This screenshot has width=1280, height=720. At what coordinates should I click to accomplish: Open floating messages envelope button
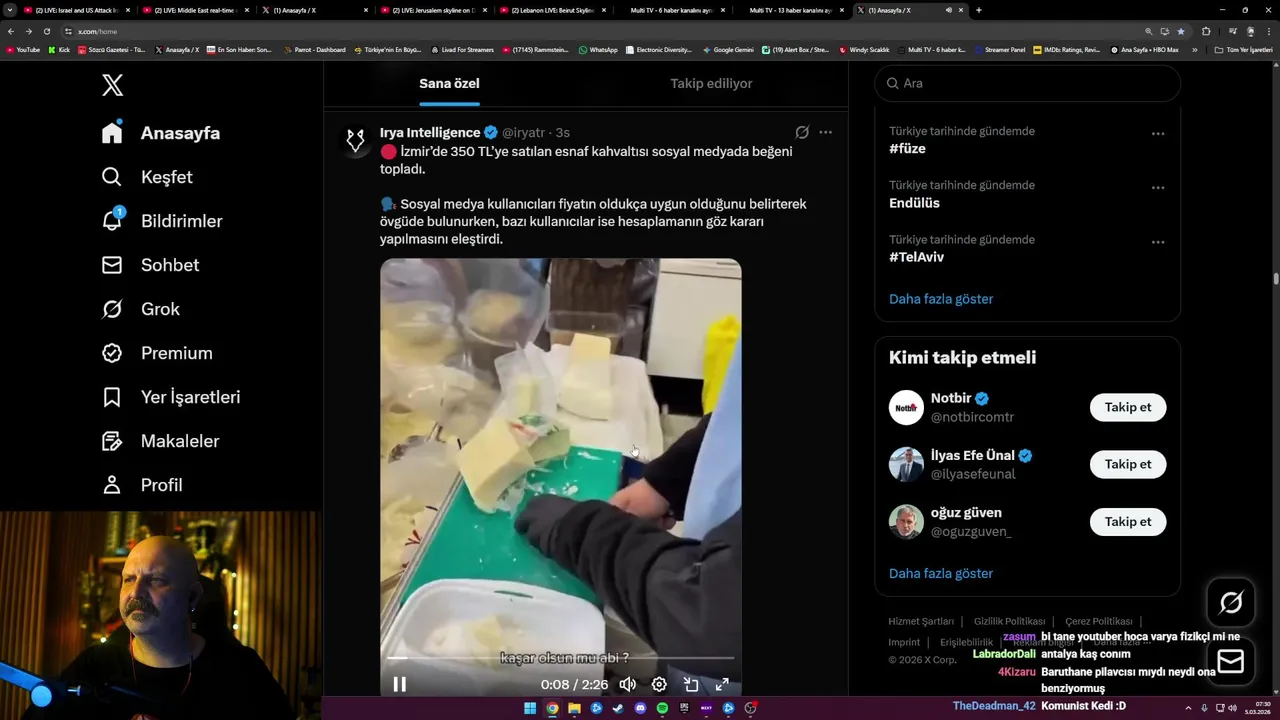click(x=1231, y=661)
